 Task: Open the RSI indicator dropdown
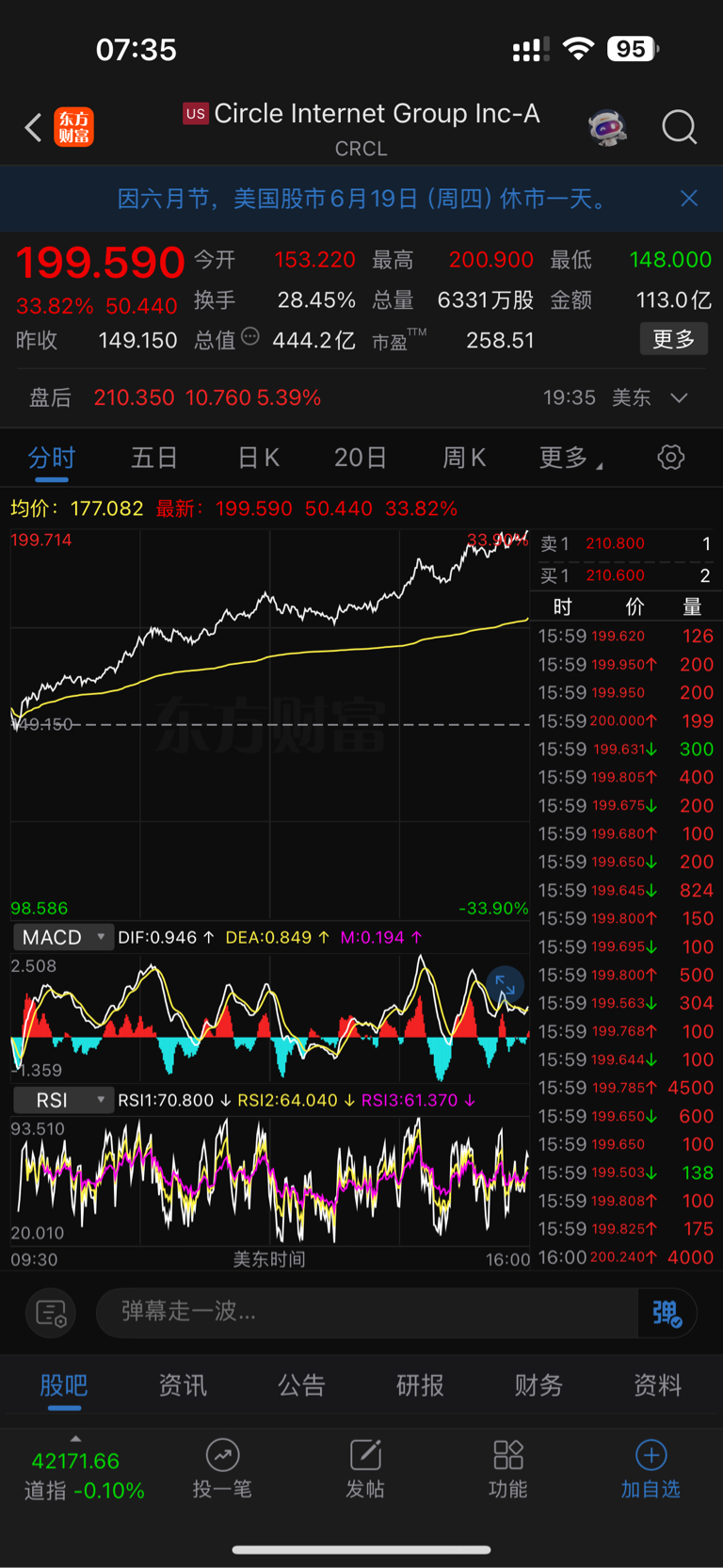click(x=62, y=1100)
